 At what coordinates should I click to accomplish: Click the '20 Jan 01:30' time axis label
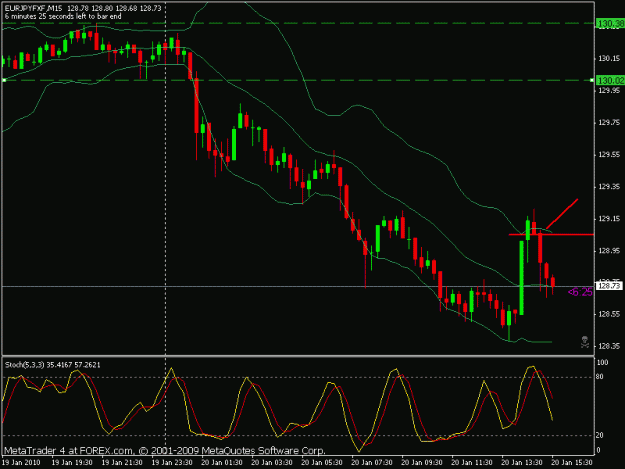point(222,462)
